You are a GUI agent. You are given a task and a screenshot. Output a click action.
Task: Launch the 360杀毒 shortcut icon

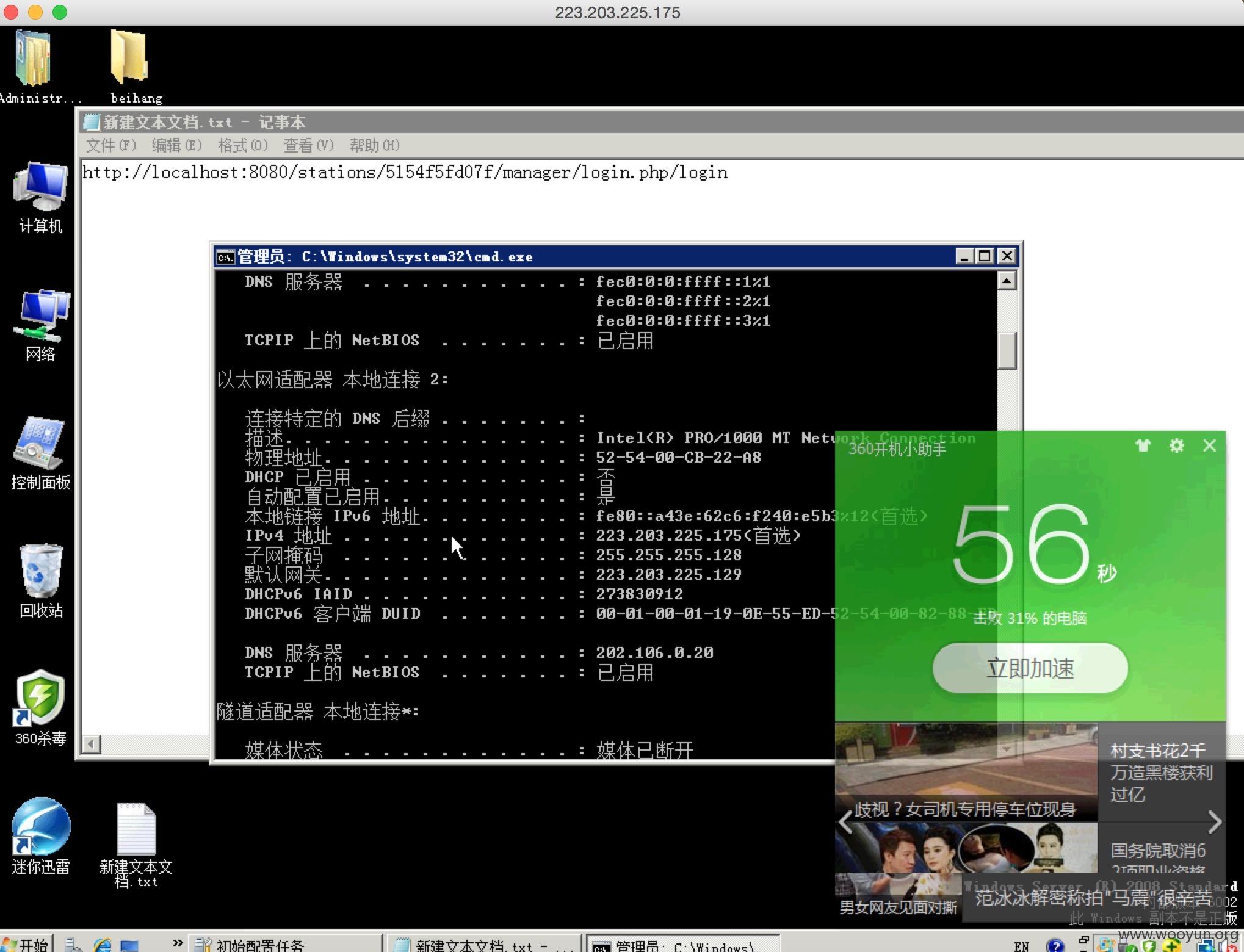click(40, 708)
